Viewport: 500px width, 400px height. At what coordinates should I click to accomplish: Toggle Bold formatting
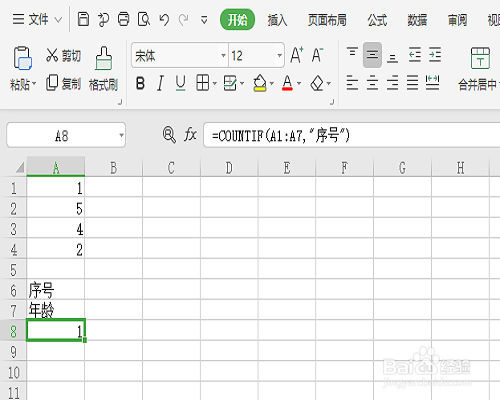(x=140, y=83)
